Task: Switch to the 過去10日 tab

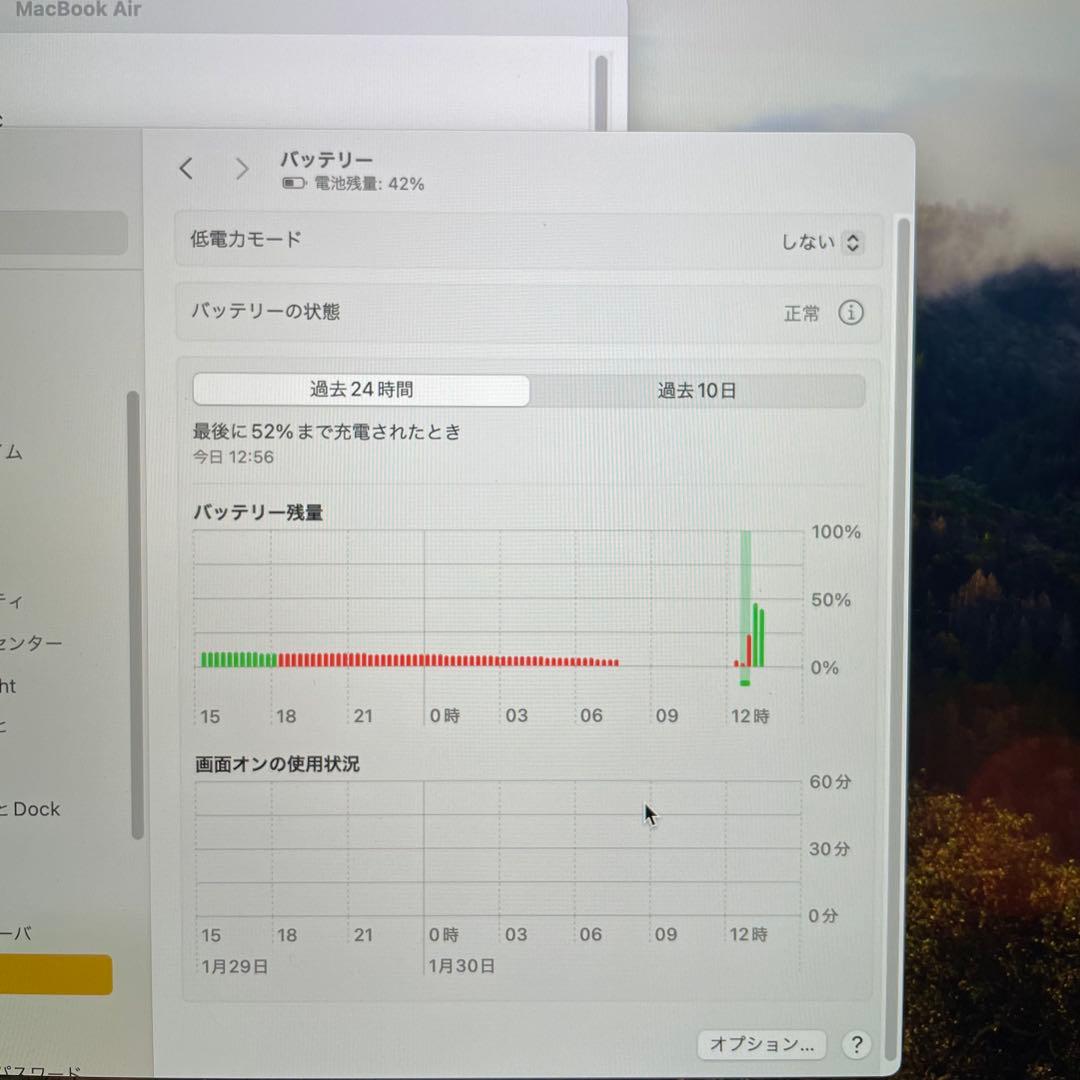Action: coord(697,391)
